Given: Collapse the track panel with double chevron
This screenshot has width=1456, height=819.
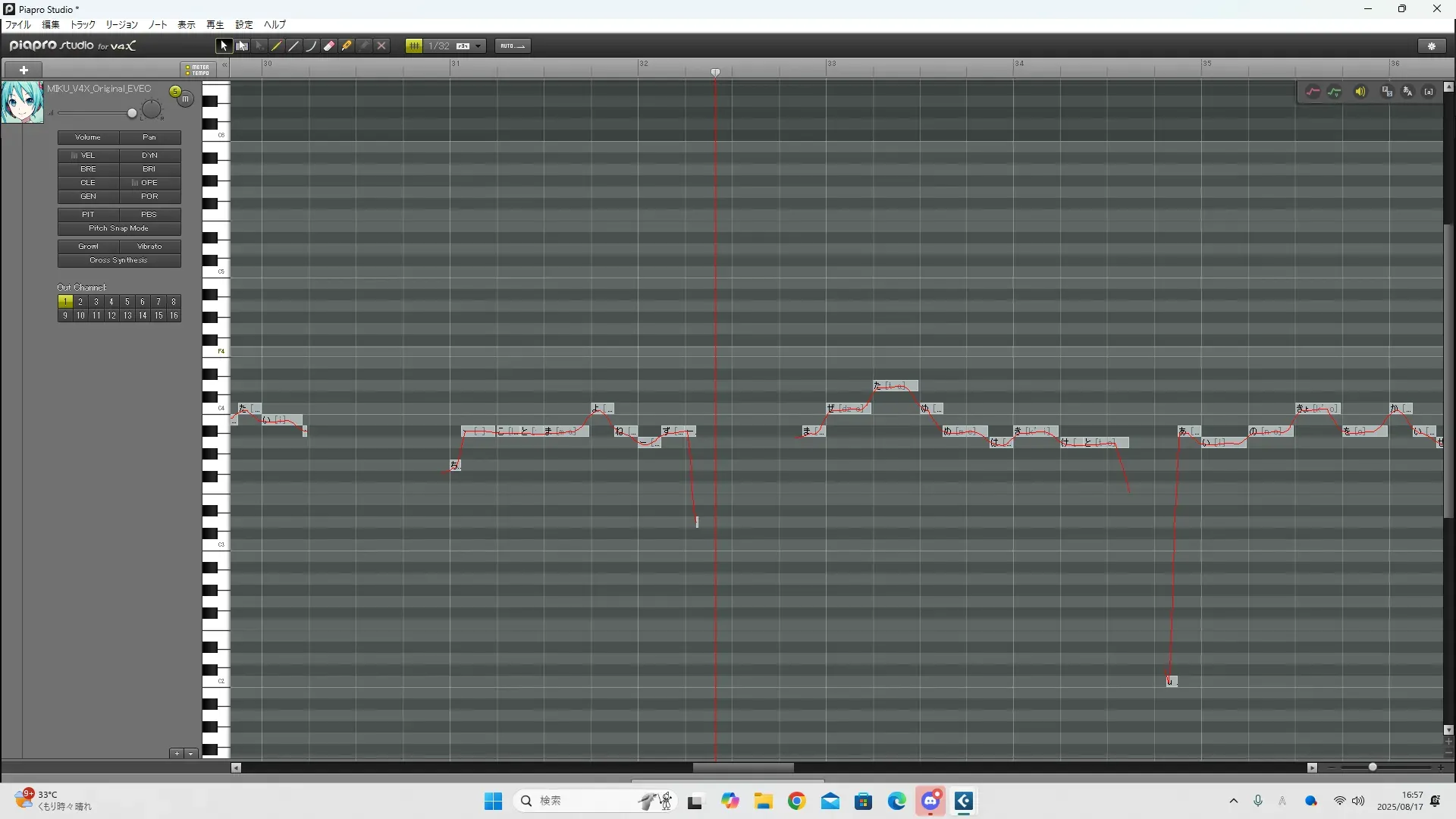Looking at the screenshot, I should pos(225,67).
